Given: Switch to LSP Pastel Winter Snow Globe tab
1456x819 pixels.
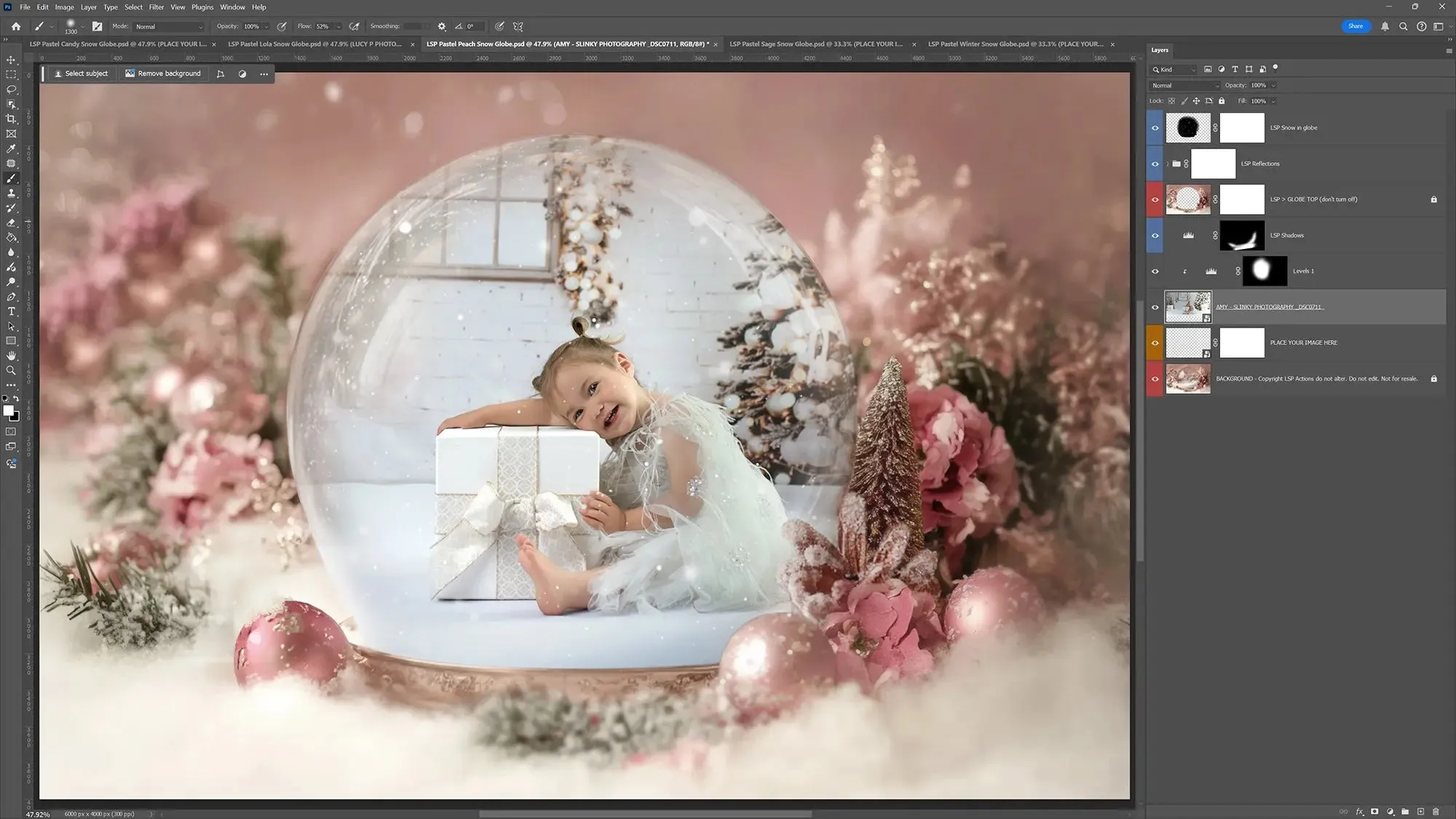Looking at the screenshot, I should (x=1016, y=44).
